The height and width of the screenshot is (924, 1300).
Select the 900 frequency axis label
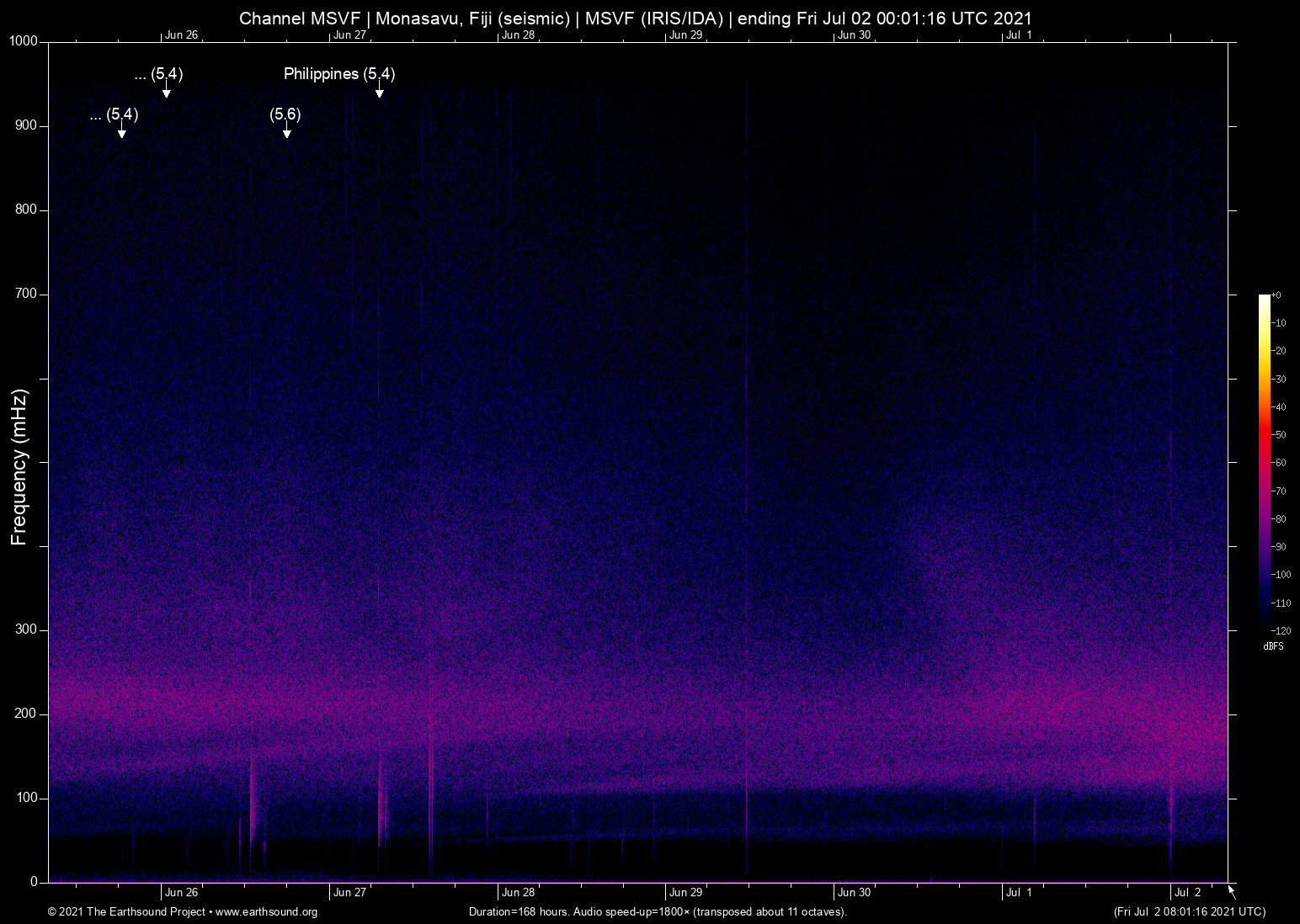click(x=26, y=125)
